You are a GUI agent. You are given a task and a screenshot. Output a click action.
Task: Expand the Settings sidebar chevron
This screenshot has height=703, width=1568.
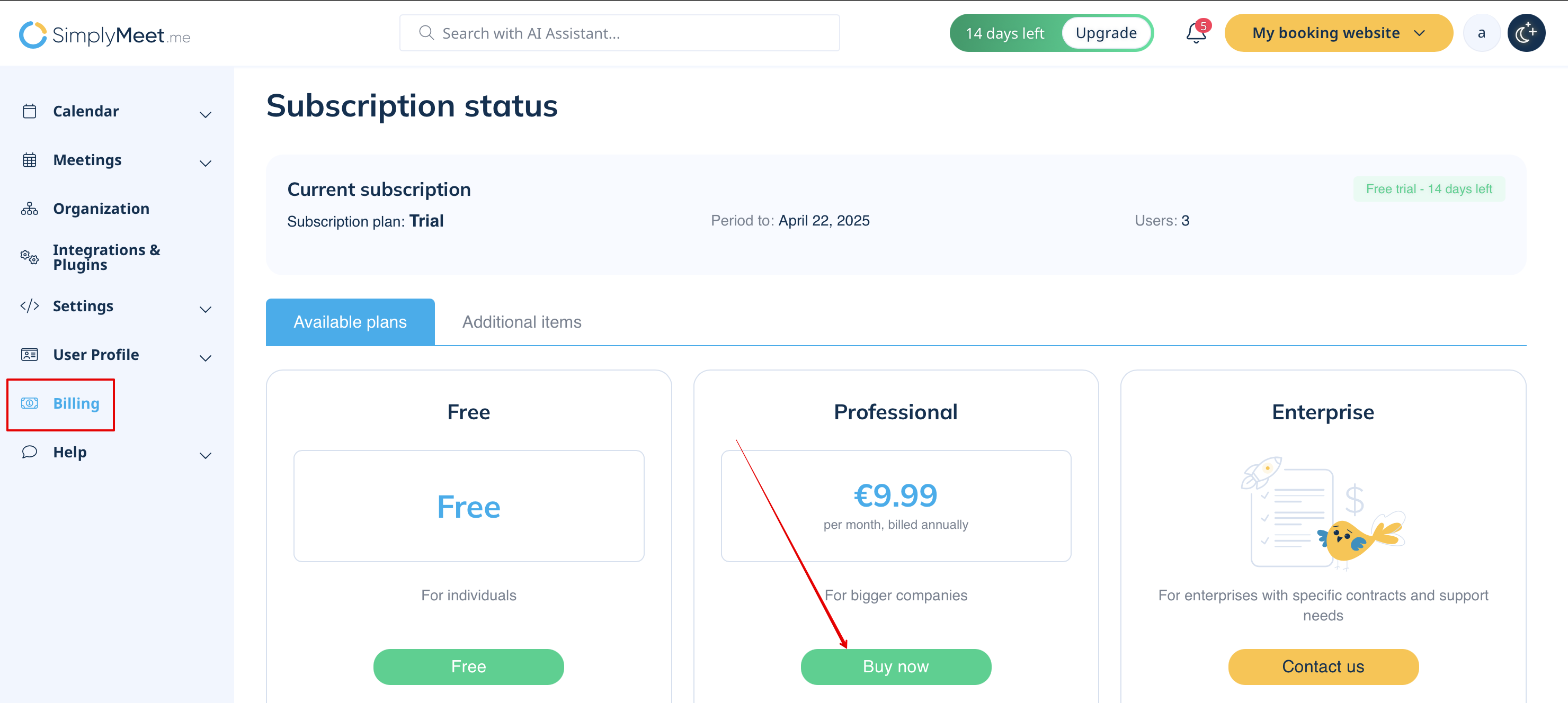tap(206, 309)
